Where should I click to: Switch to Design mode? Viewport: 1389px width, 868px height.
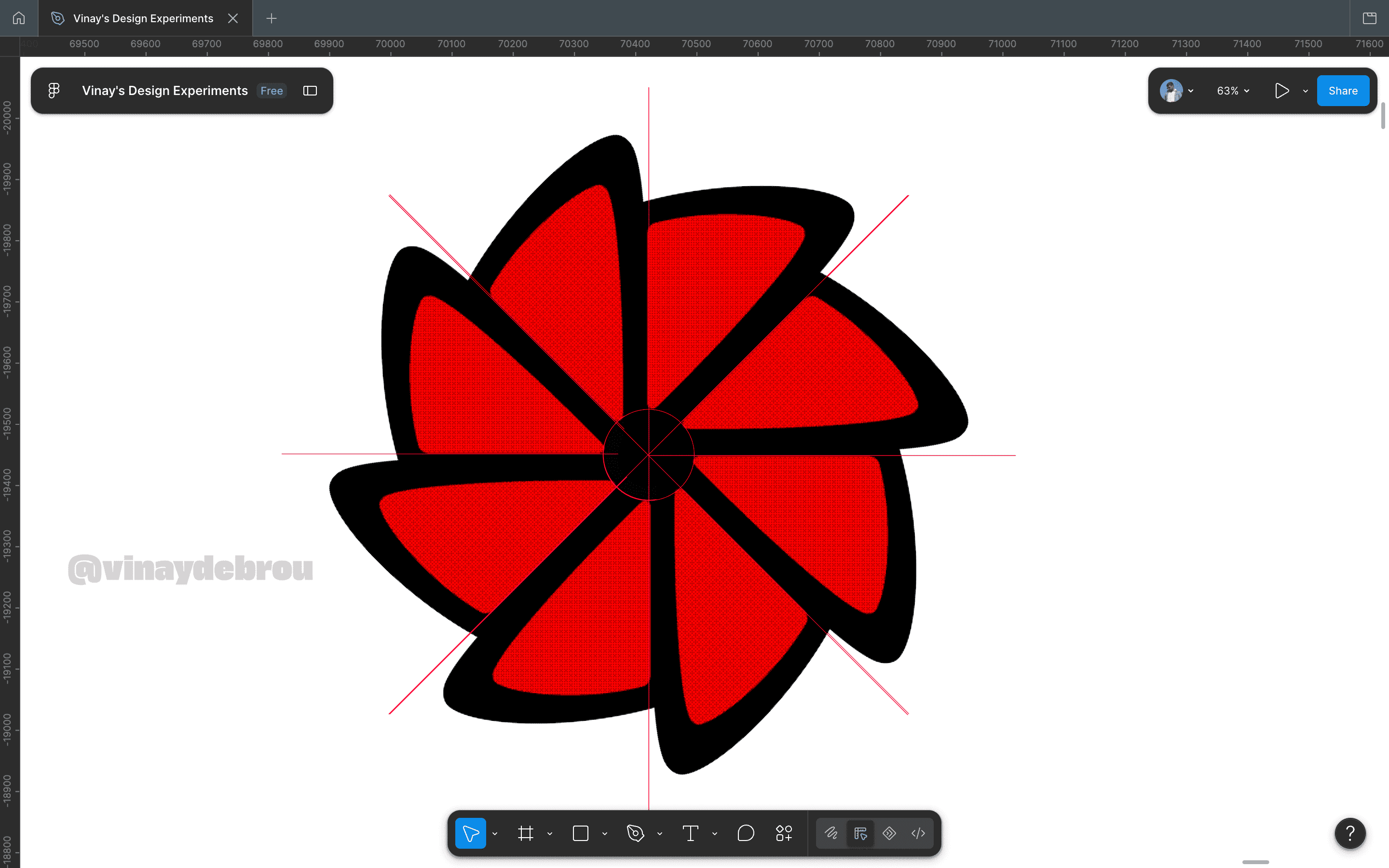click(x=860, y=833)
